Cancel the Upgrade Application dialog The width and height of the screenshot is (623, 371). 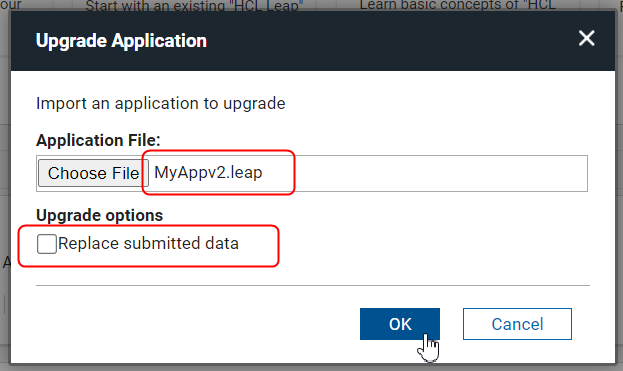[x=517, y=324]
